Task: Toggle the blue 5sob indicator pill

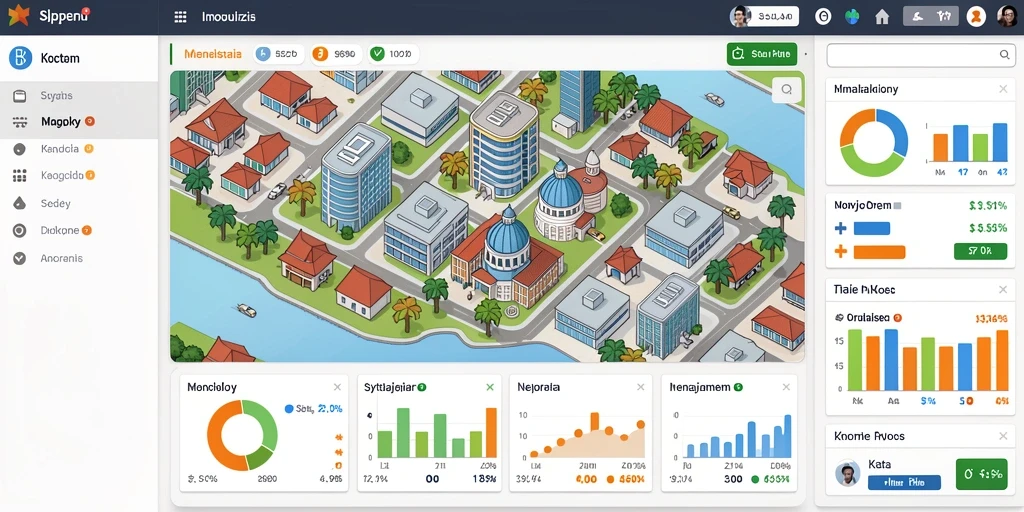Action: [279, 54]
